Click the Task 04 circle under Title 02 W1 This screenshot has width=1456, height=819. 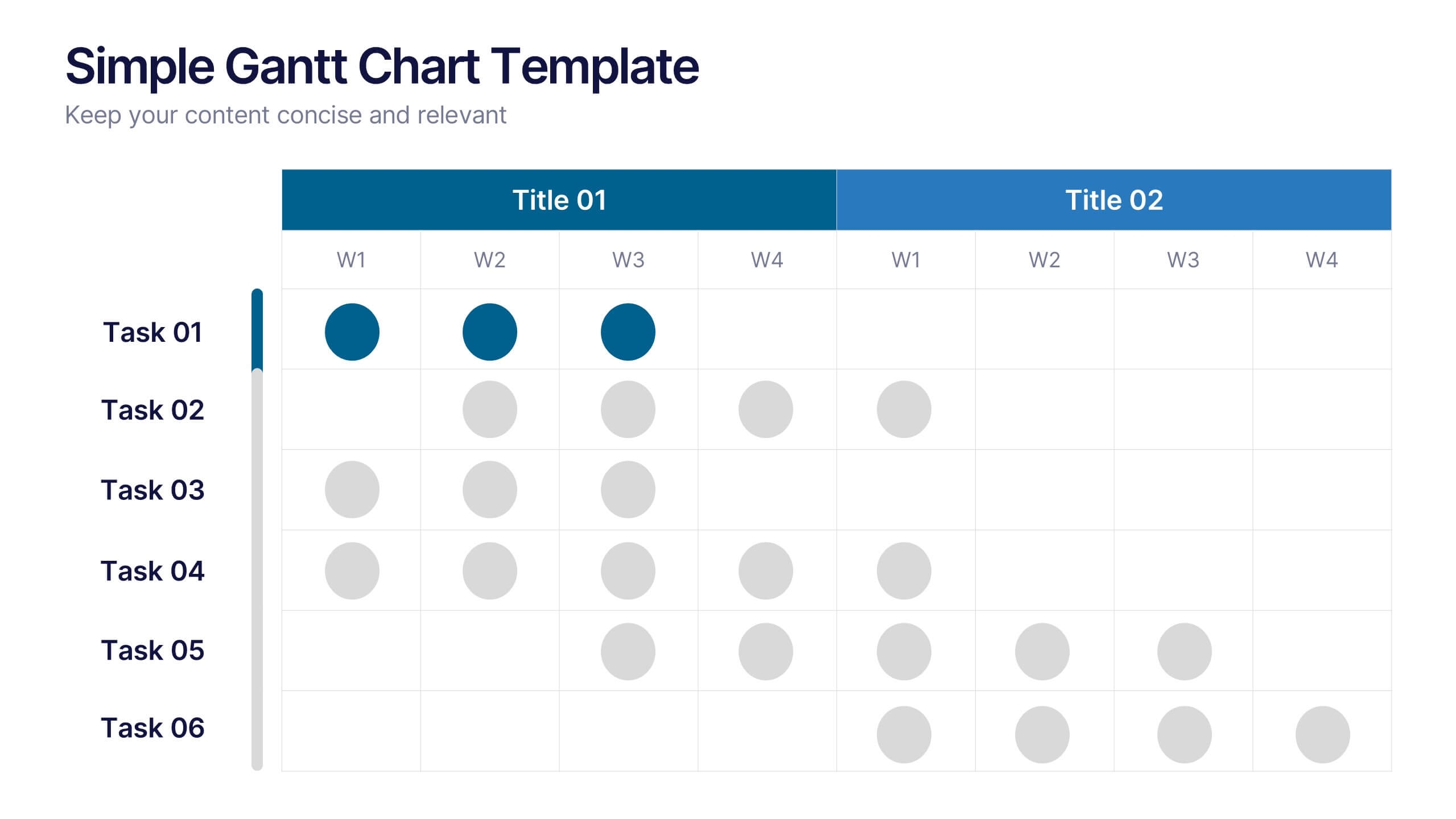pos(904,571)
